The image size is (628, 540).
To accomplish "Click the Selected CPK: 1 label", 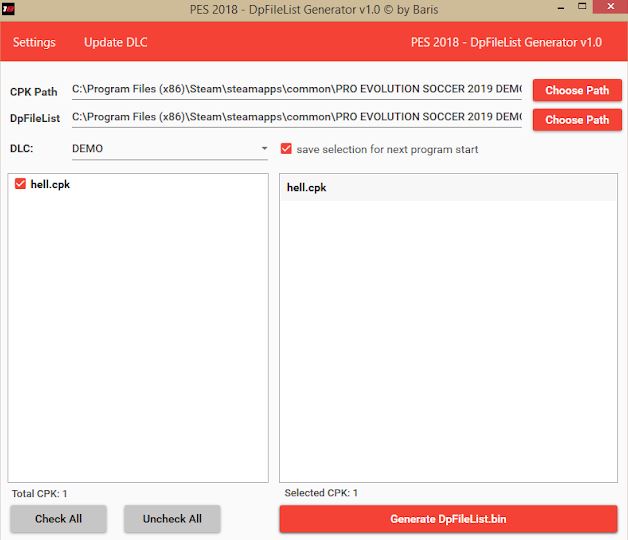I will click(321, 493).
